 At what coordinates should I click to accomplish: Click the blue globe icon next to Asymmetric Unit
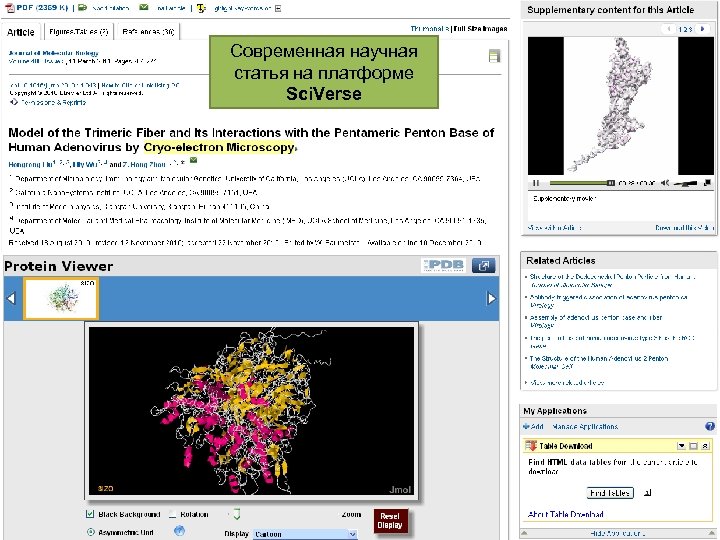coord(180,531)
